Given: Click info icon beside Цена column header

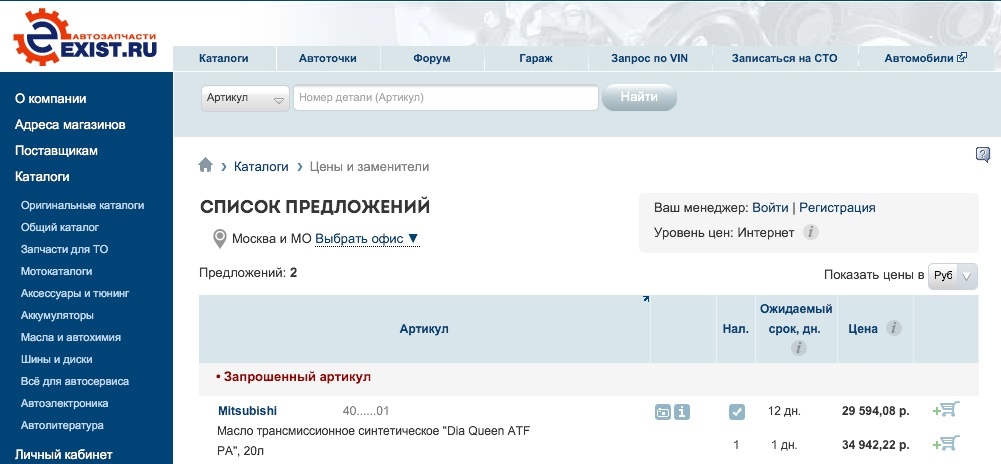Looking at the screenshot, I should pyautogui.click(x=893, y=328).
